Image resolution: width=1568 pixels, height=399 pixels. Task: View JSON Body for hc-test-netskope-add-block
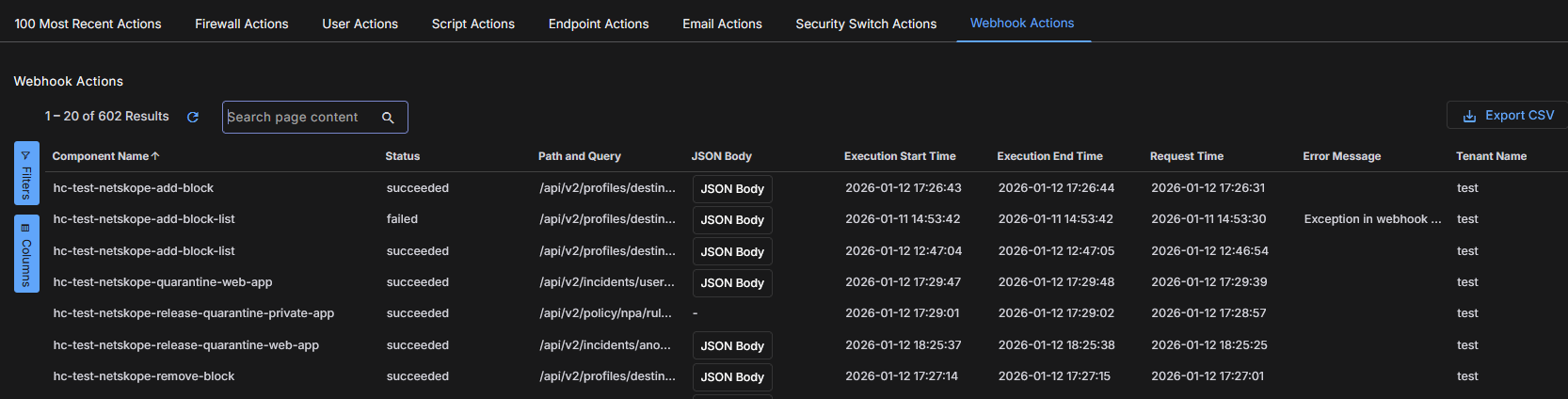point(732,189)
